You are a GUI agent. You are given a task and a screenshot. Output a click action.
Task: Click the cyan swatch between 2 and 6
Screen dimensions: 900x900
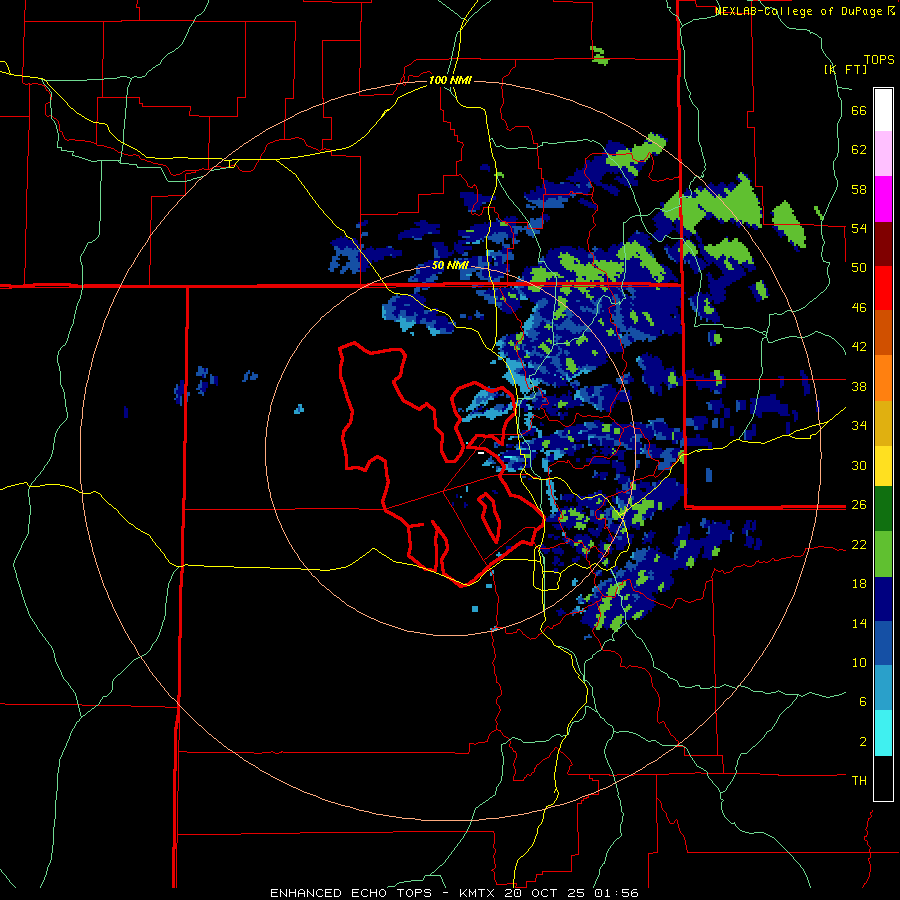tap(883, 733)
